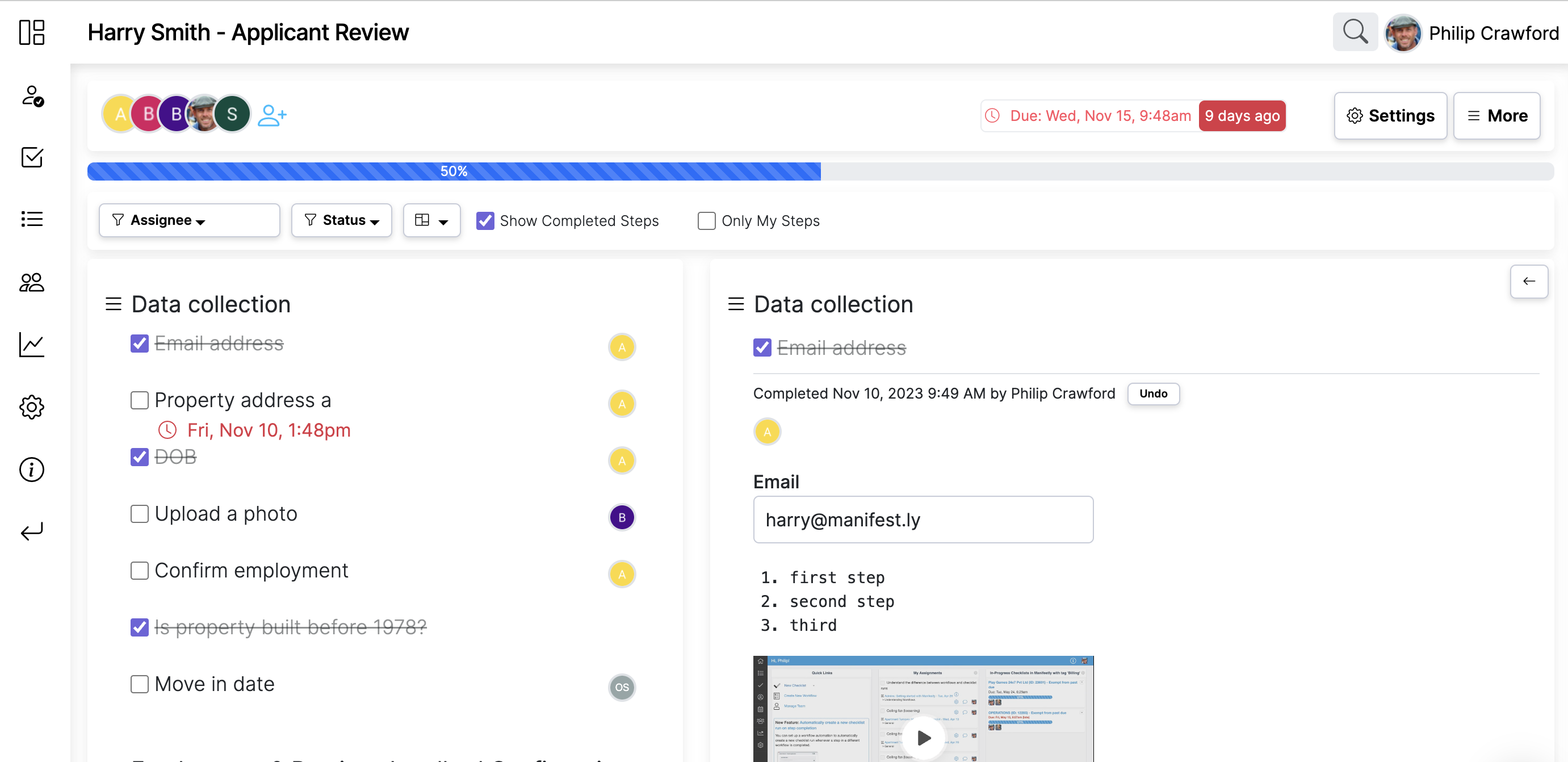Click the due date Wed, Nov 15 label

(x=1101, y=116)
